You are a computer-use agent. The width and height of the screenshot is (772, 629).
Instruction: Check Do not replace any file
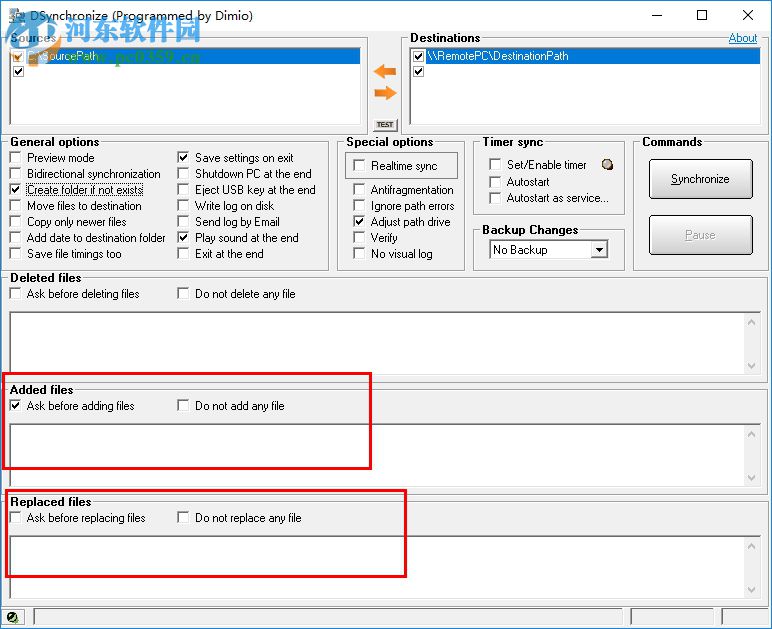183,518
